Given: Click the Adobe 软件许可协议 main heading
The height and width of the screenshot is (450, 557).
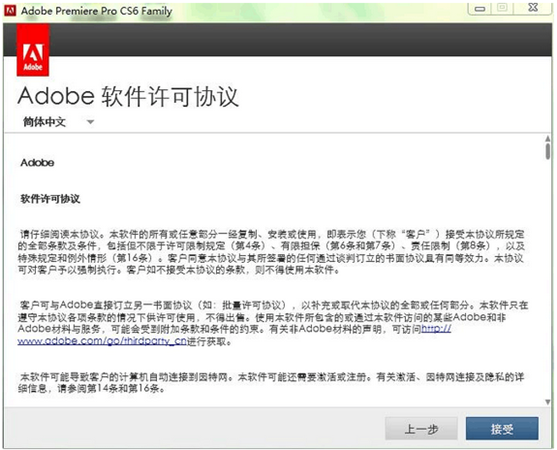Looking at the screenshot, I should [128, 96].
